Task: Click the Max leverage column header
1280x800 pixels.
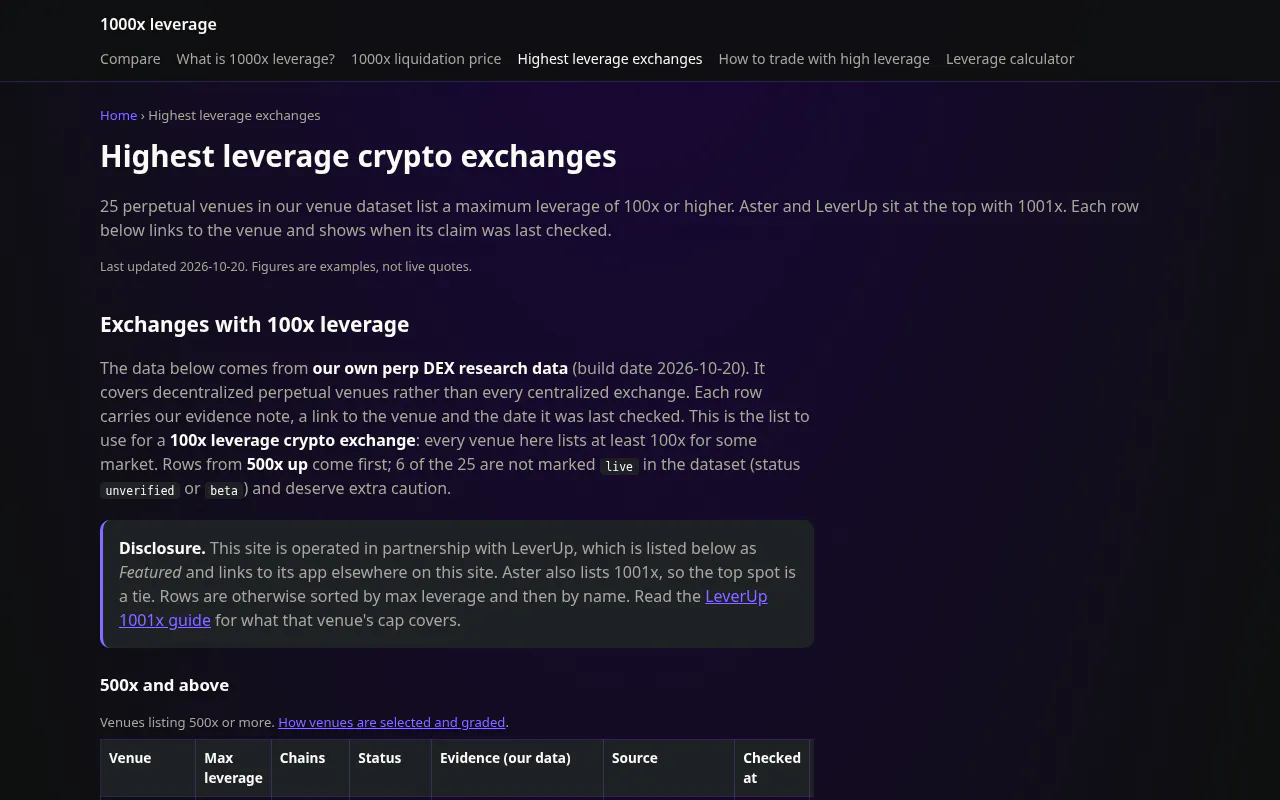Action: coord(233,768)
